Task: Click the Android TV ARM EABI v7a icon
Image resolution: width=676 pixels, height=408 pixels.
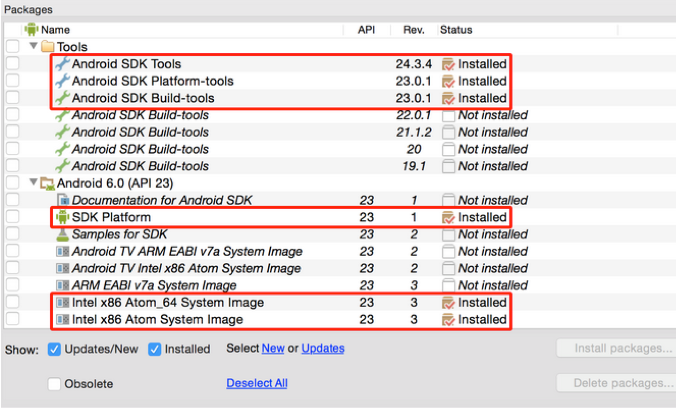Action: click(x=63, y=251)
